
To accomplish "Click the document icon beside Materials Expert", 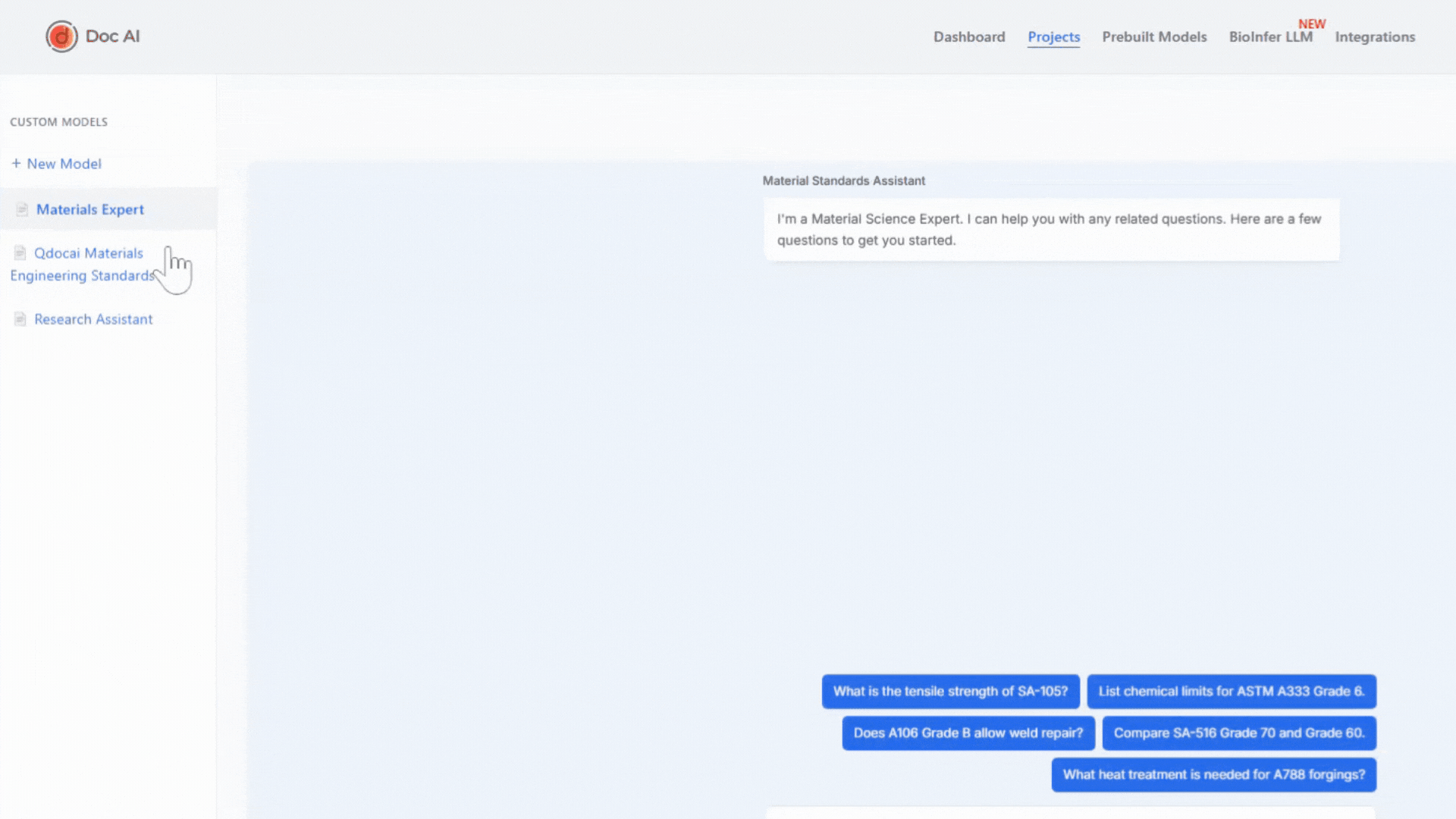I will [x=22, y=209].
